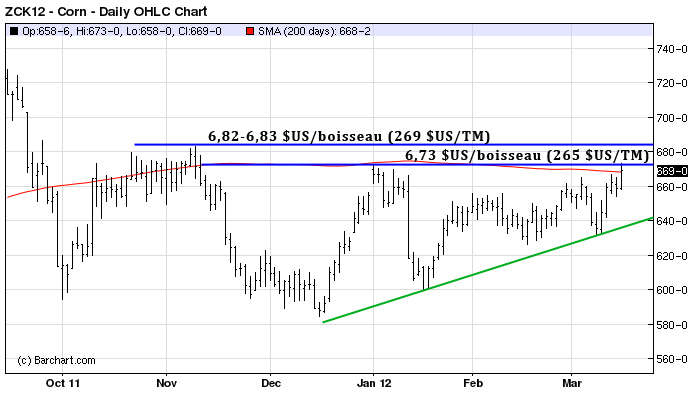Click the 740-0 price axis label
Screen dimensions: 694x395
[672, 49]
